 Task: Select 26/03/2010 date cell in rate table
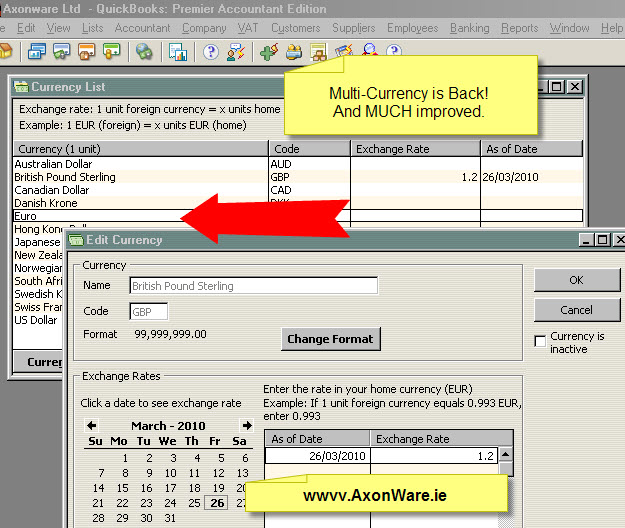coord(318,456)
